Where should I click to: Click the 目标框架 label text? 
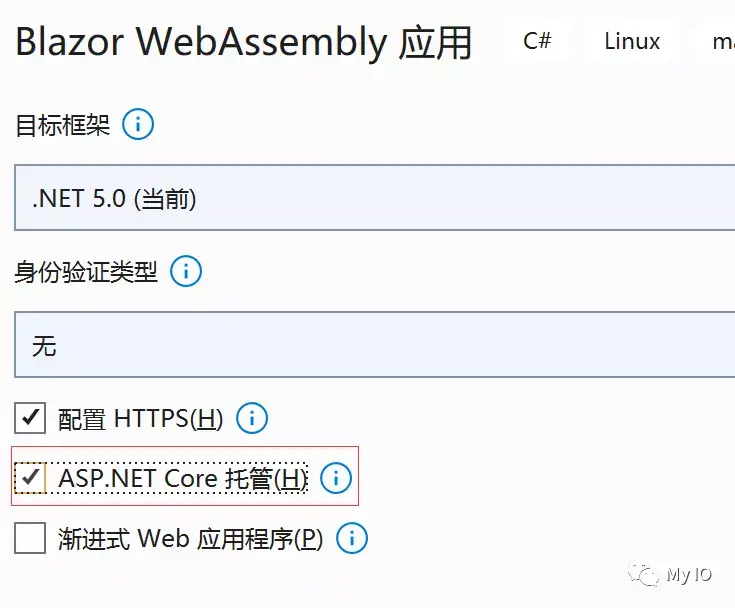coord(63,125)
